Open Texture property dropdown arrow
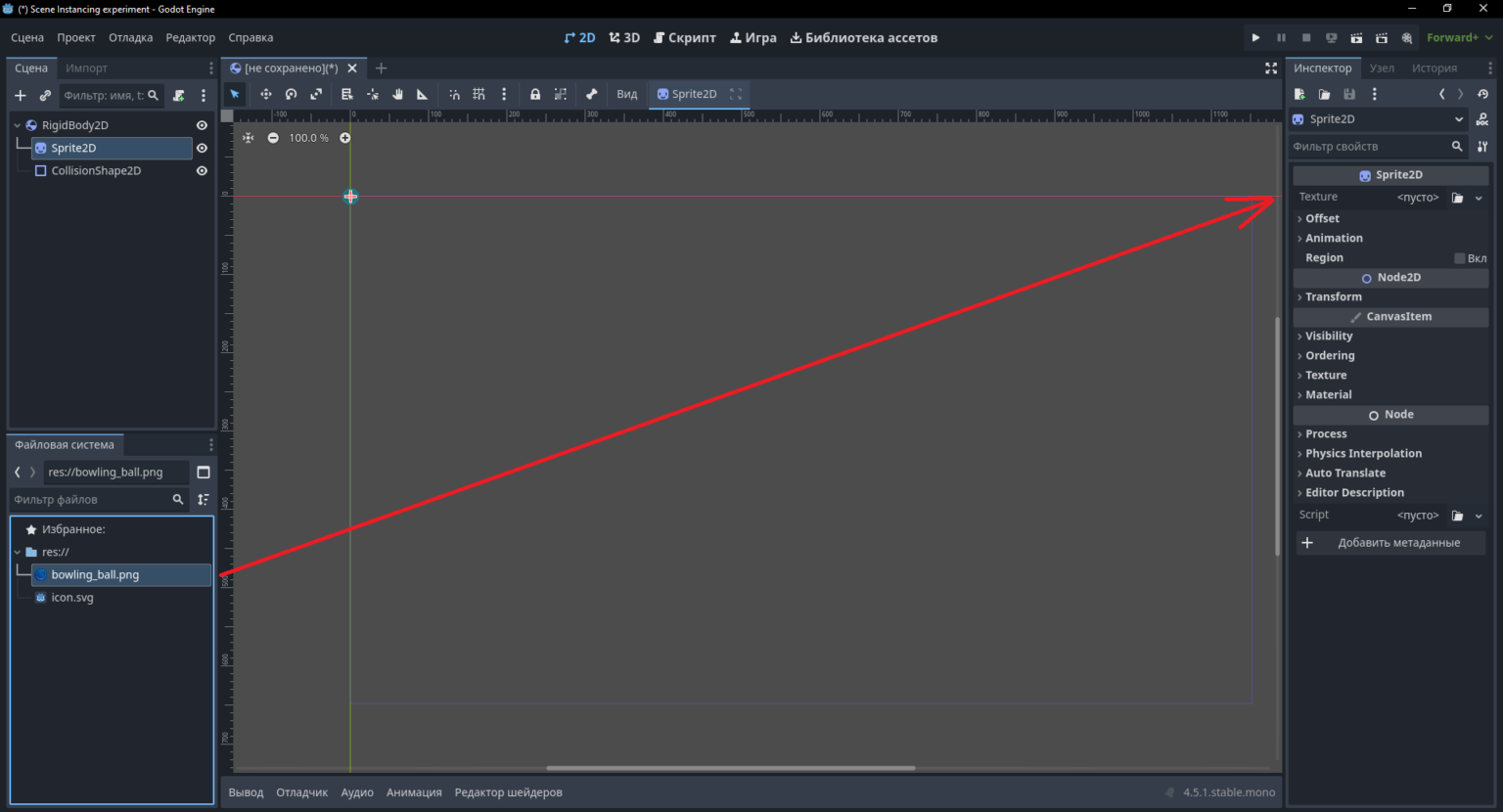The width and height of the screenshot is (1503, 812). pos(1479,198)
